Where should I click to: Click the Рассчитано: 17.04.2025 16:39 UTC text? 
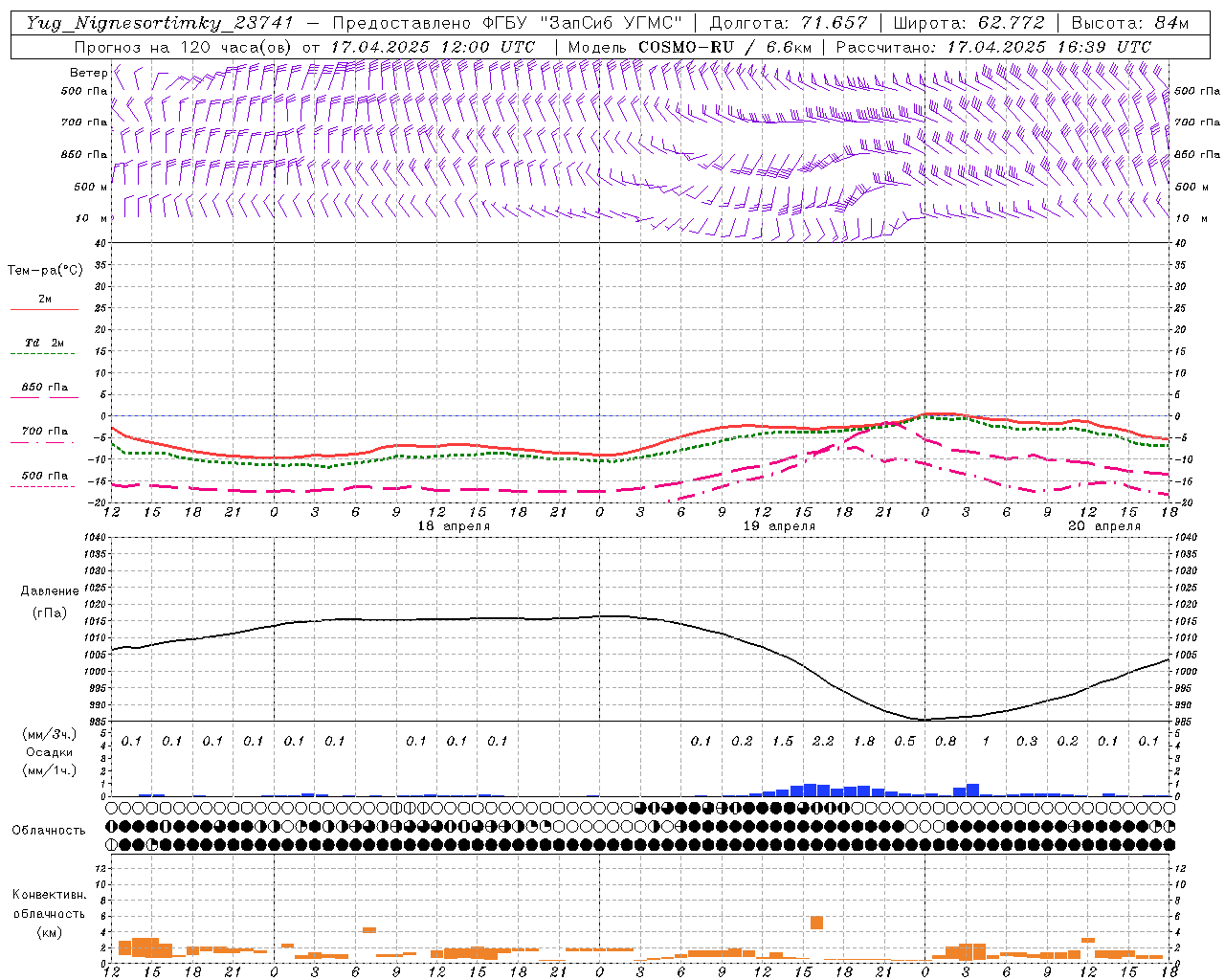(993, 47)
